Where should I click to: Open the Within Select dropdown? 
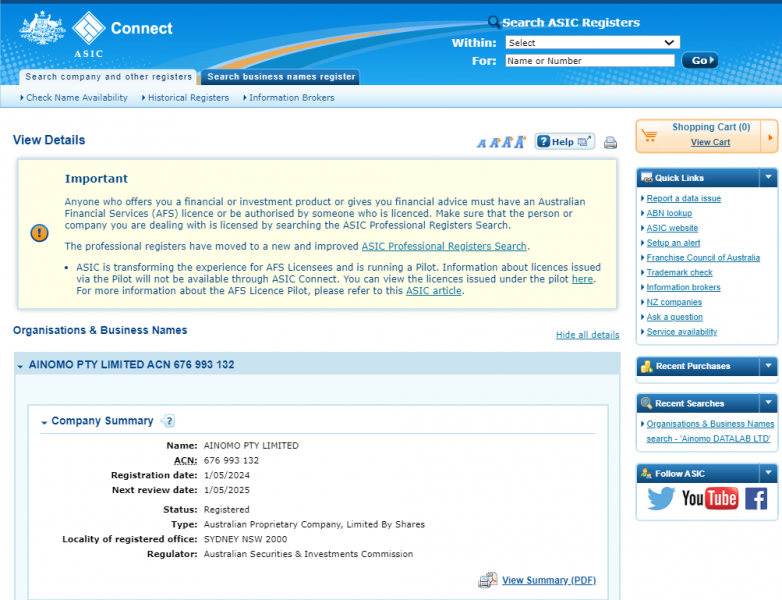(592, 42)
